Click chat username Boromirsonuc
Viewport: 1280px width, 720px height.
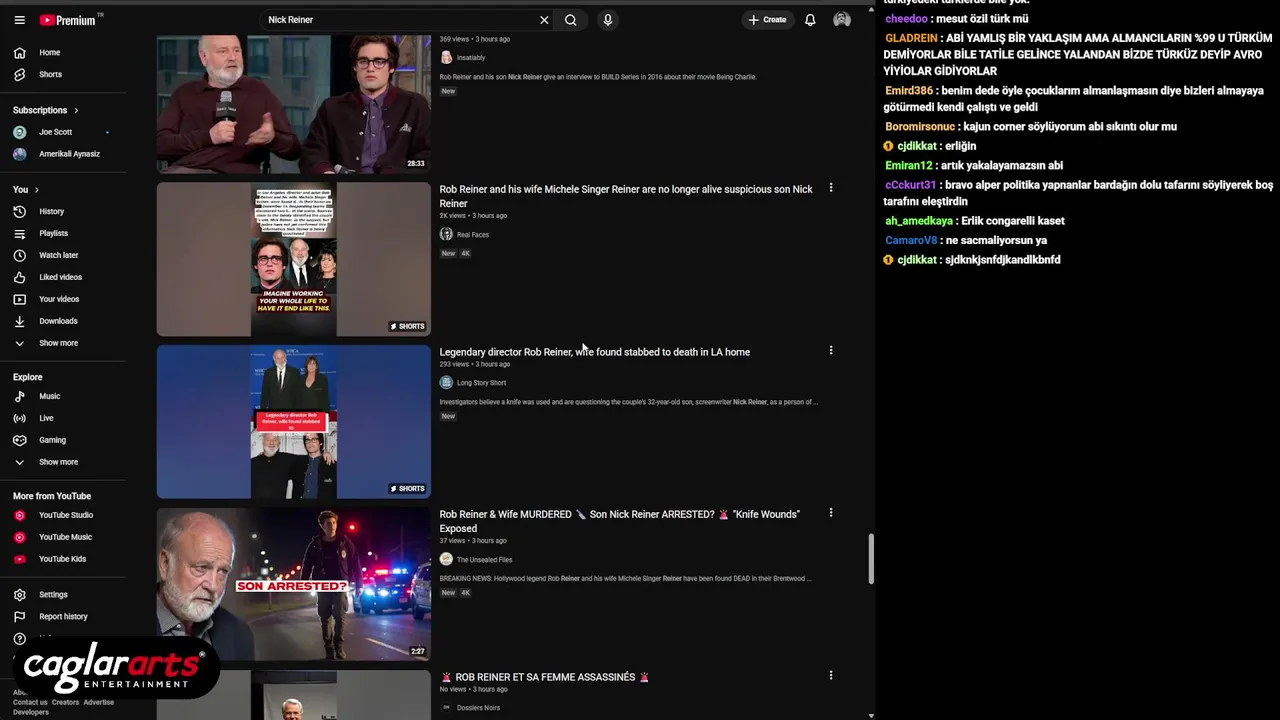pos(920,127)
